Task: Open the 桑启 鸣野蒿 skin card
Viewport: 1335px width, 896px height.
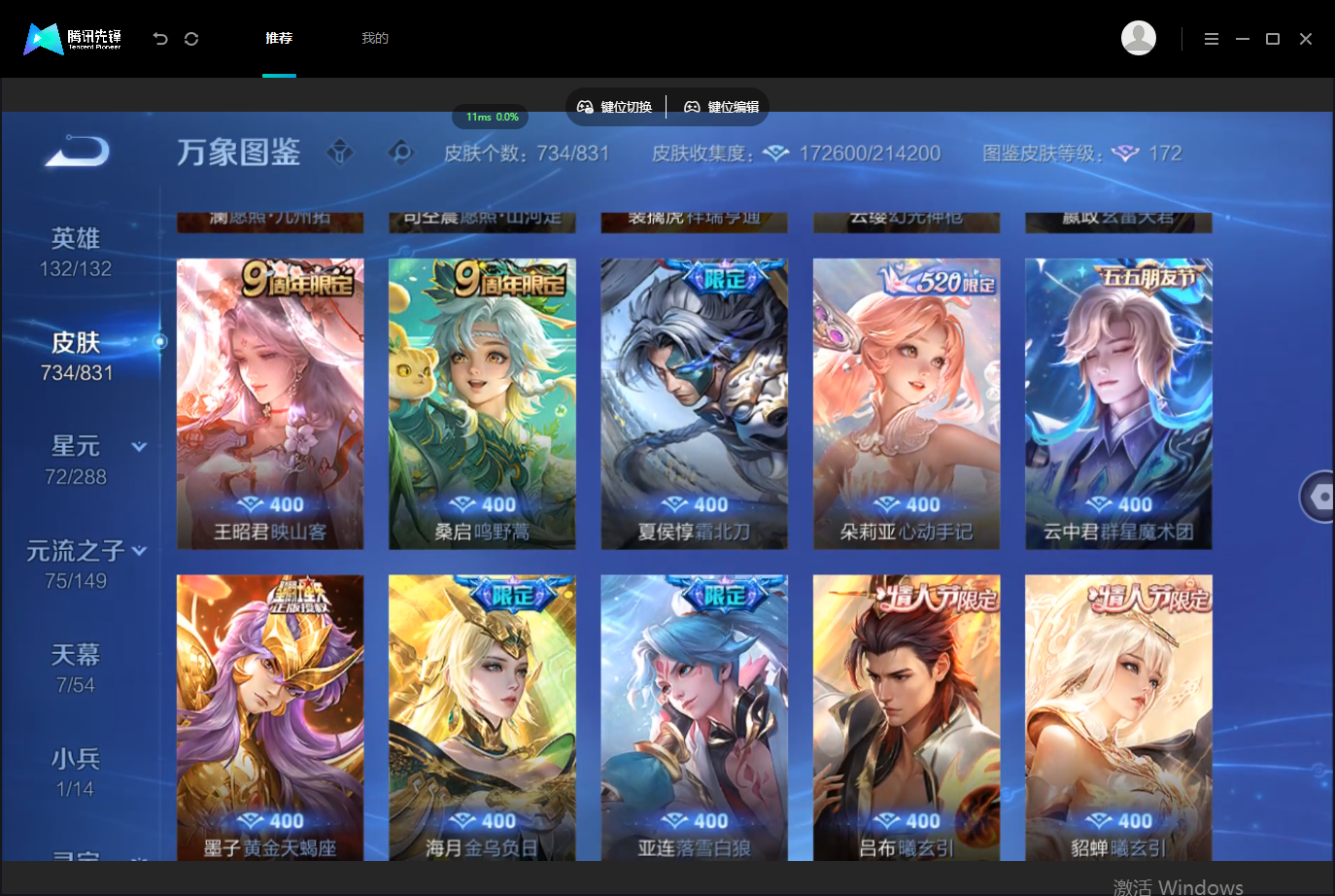Action: click(x=482, y=404)
